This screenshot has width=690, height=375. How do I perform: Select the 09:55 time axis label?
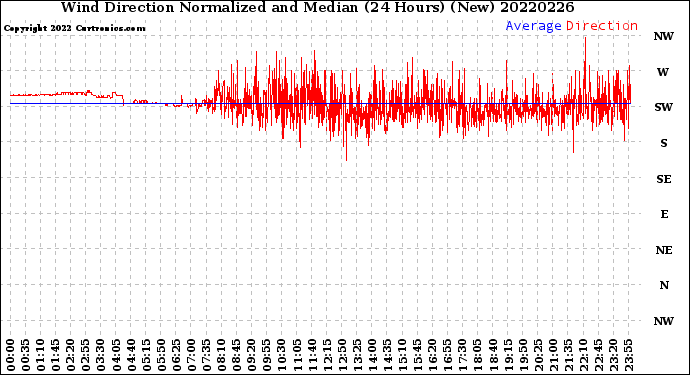click(x=266, y=355)
